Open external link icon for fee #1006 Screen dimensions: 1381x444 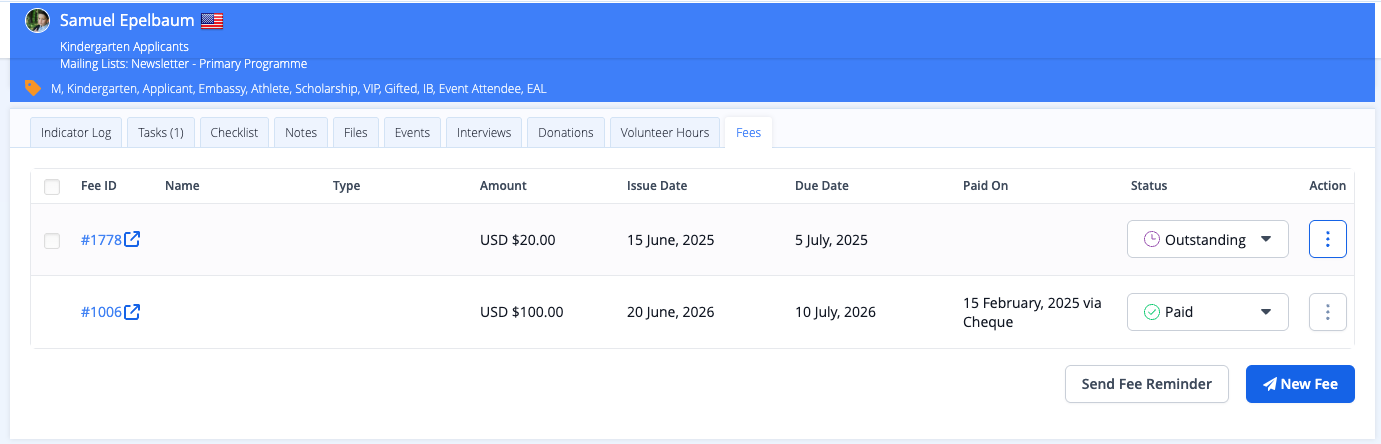(x=132, y=312)
